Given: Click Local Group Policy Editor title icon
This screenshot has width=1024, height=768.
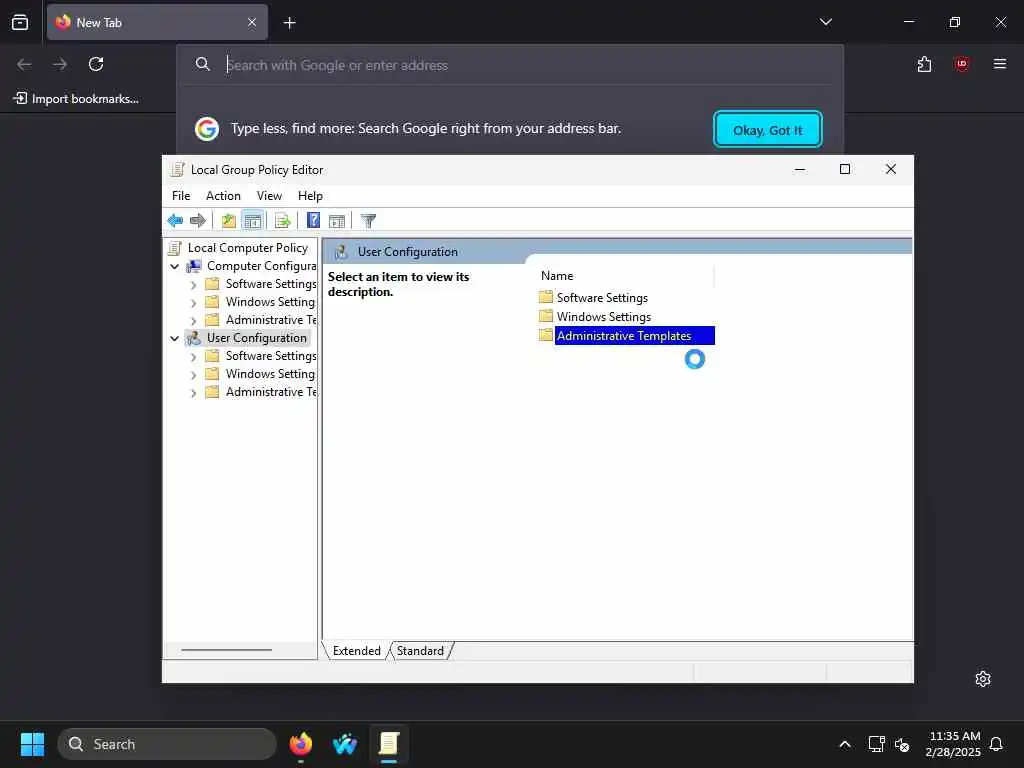Looking at the screenshot, I should [177, 170].
